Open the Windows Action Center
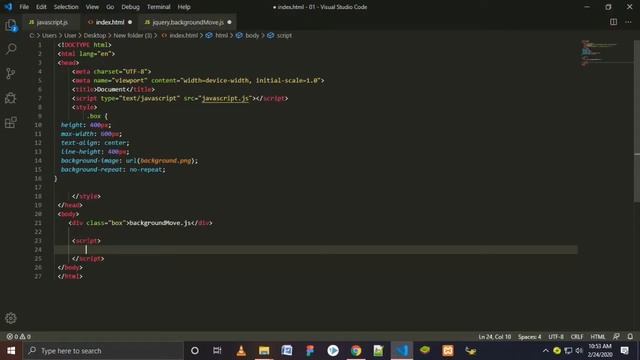Screen dimensions: 640x360 click(624, 351)
